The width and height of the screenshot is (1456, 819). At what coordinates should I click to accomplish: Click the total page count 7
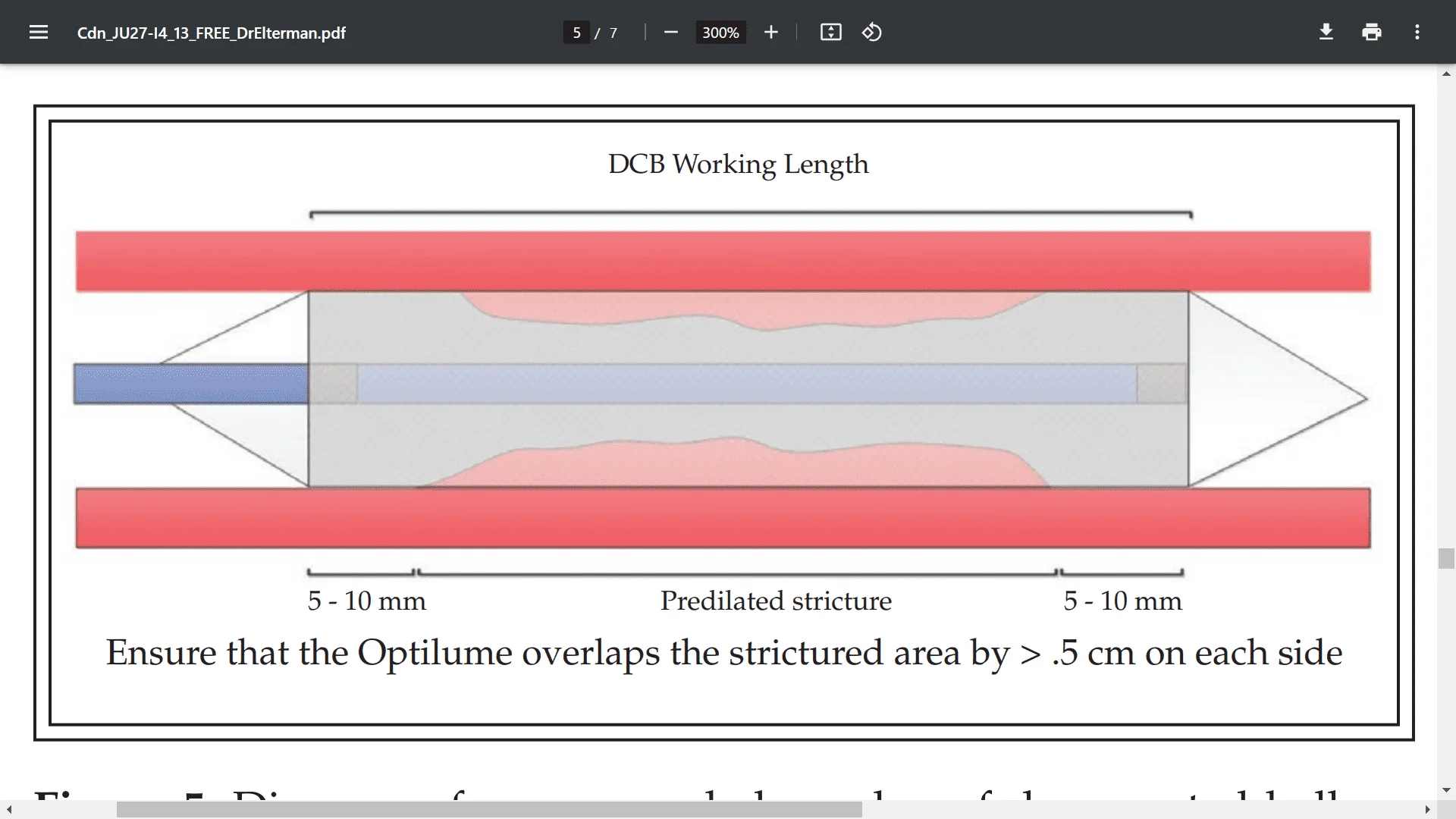tap(613, 33)
